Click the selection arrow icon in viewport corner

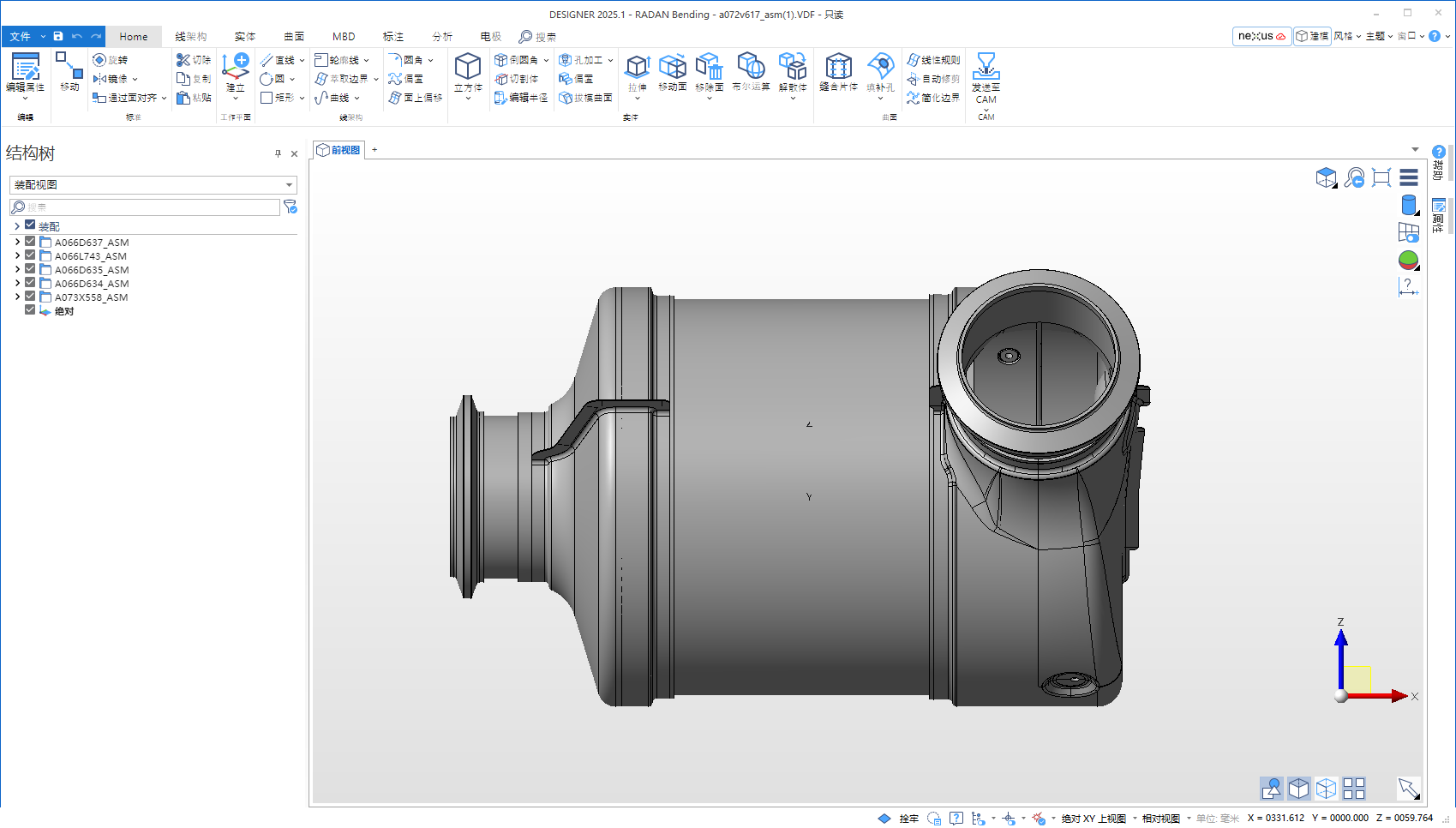[x=1409, y=788]
